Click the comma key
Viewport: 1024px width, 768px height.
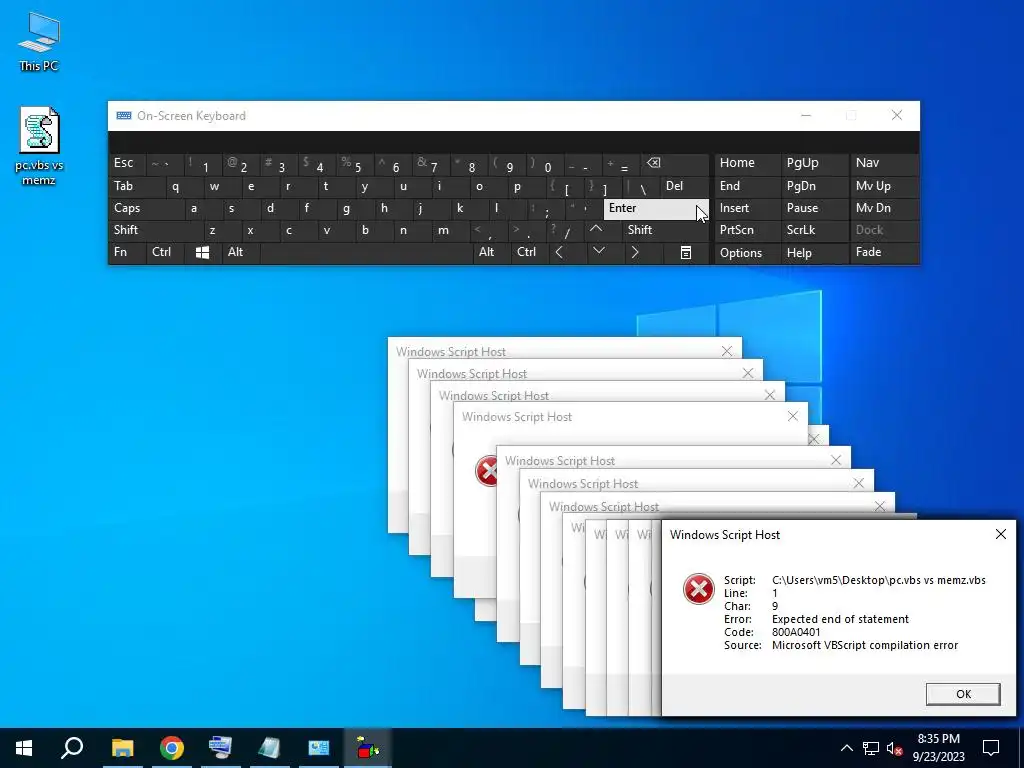pos(487,230)
